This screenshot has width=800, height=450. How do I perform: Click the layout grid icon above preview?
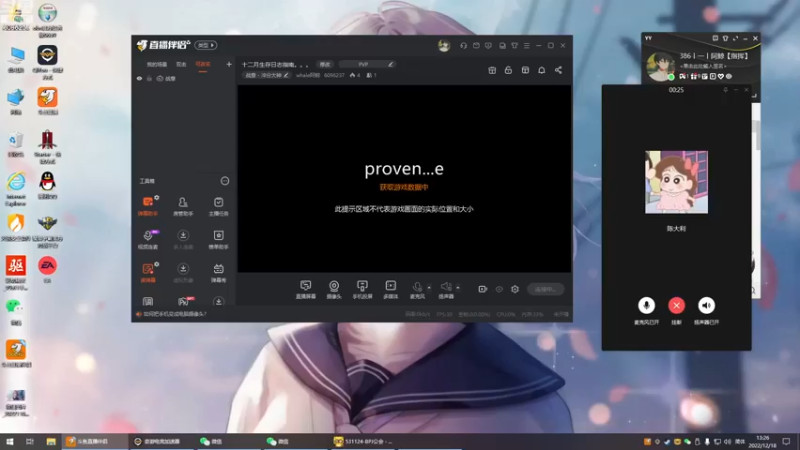pos(525,70)
